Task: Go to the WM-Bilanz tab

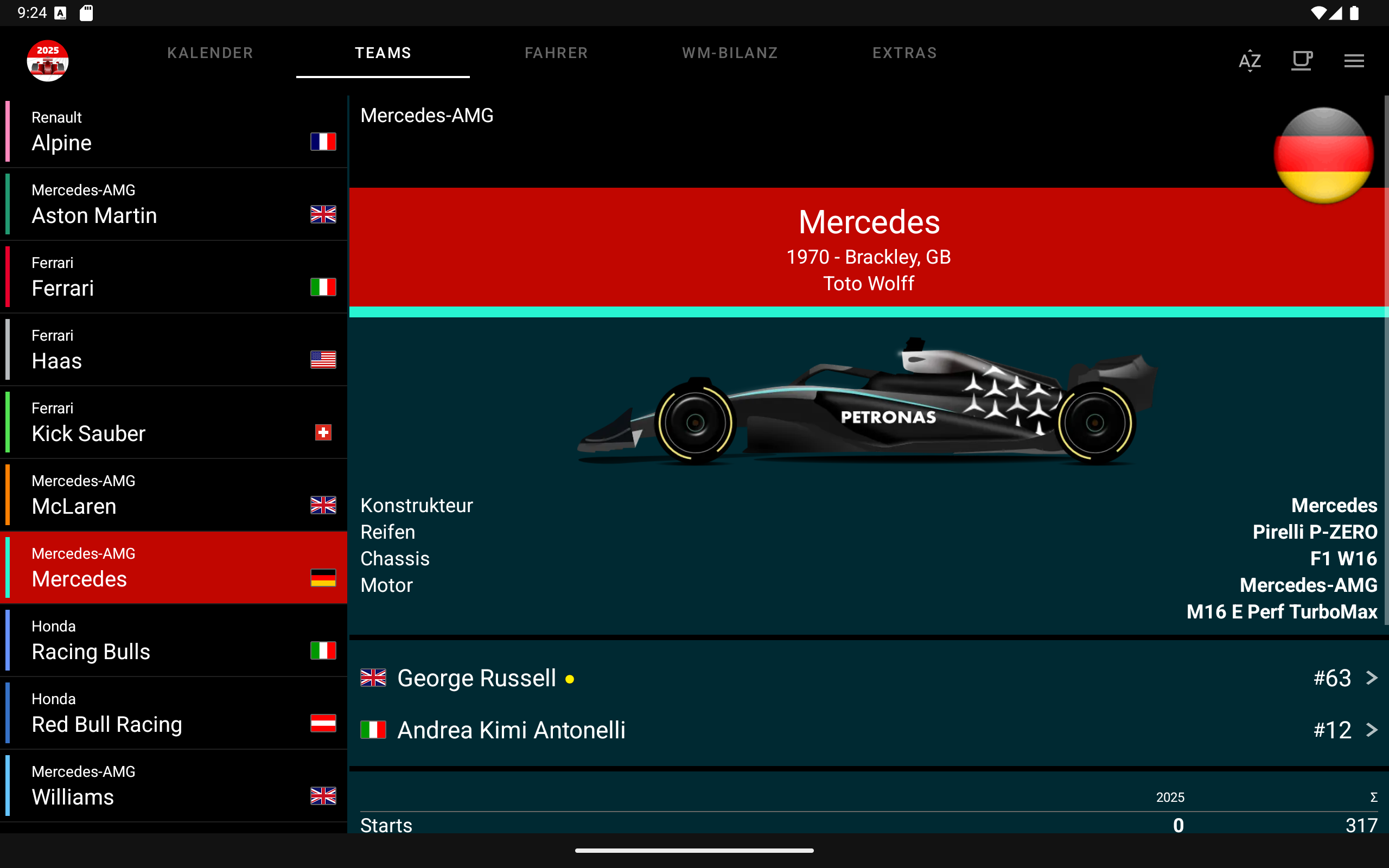Action: click(x=730, y=53)
